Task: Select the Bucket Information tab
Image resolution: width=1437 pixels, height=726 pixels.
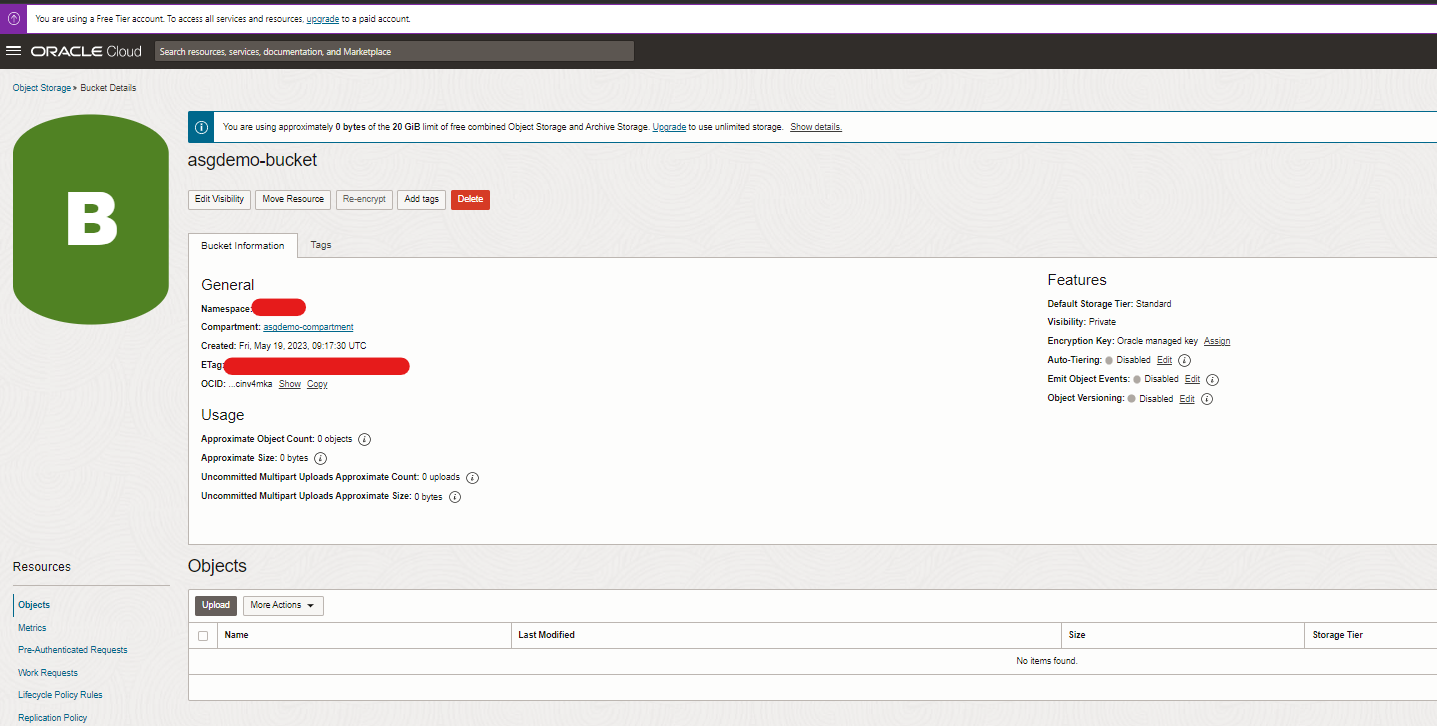Action: click(x=242, y=244)
